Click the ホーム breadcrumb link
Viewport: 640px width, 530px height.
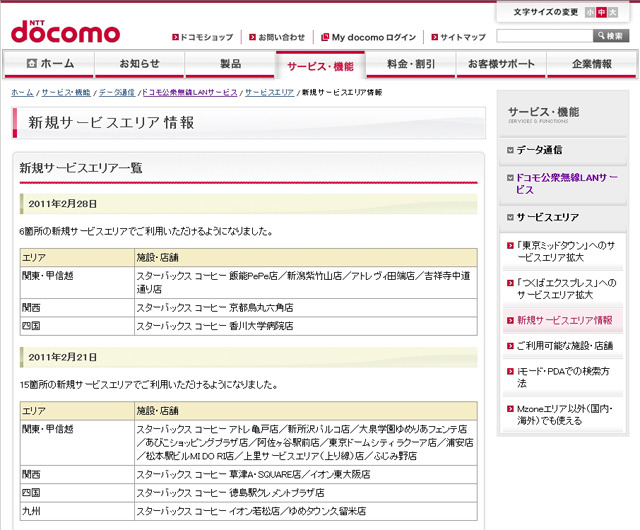(22, 93)
